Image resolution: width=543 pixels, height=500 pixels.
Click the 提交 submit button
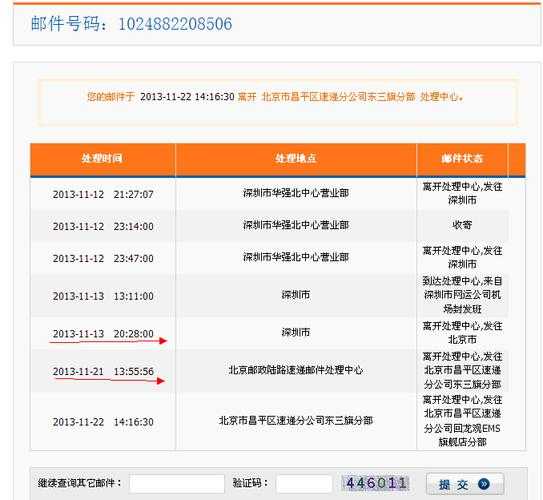tap(465, 484)
